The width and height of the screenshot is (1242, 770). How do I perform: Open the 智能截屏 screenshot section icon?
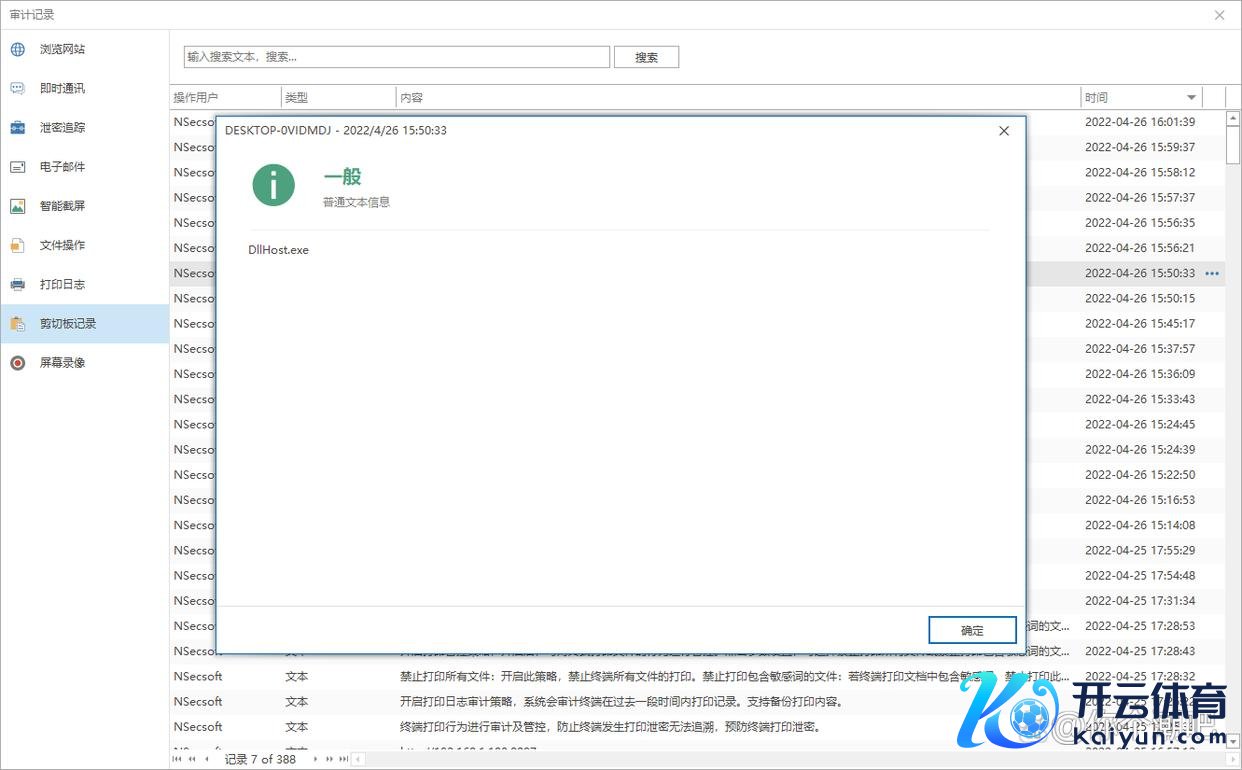(18, 206)
